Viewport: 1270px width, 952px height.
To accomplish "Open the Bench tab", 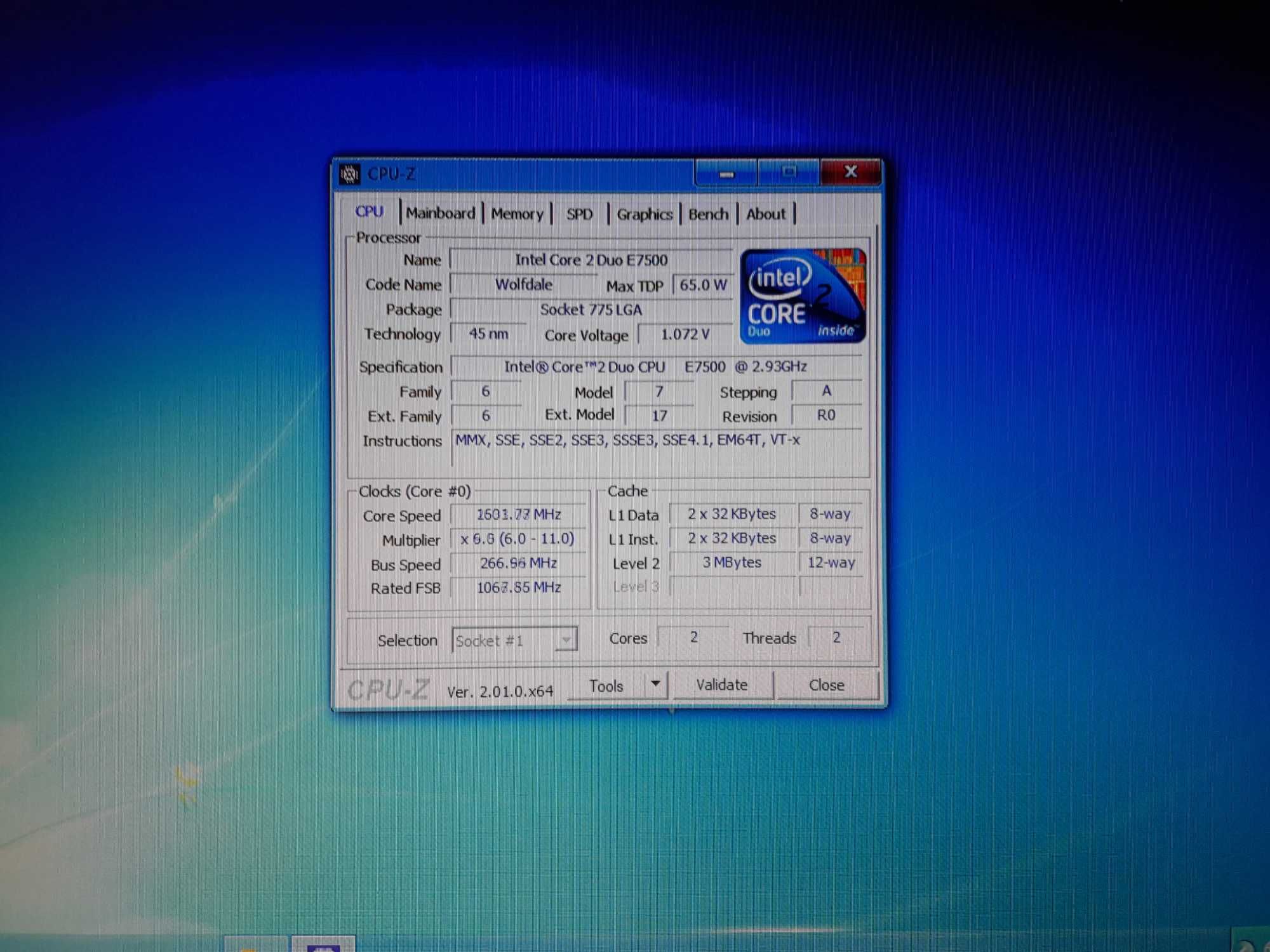I will click(709, 215).
